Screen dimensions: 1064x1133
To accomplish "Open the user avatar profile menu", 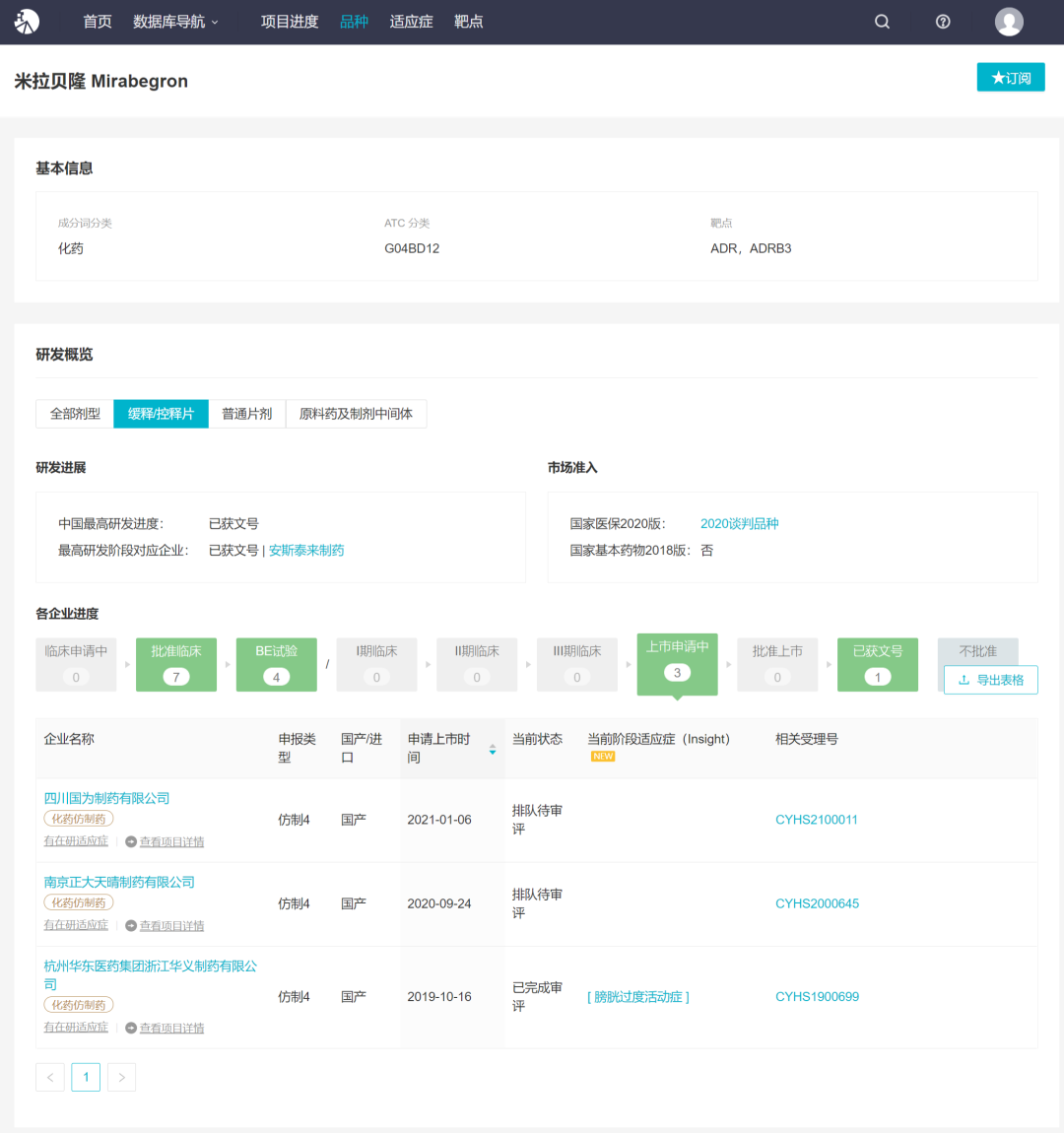I will [1009, 22].
